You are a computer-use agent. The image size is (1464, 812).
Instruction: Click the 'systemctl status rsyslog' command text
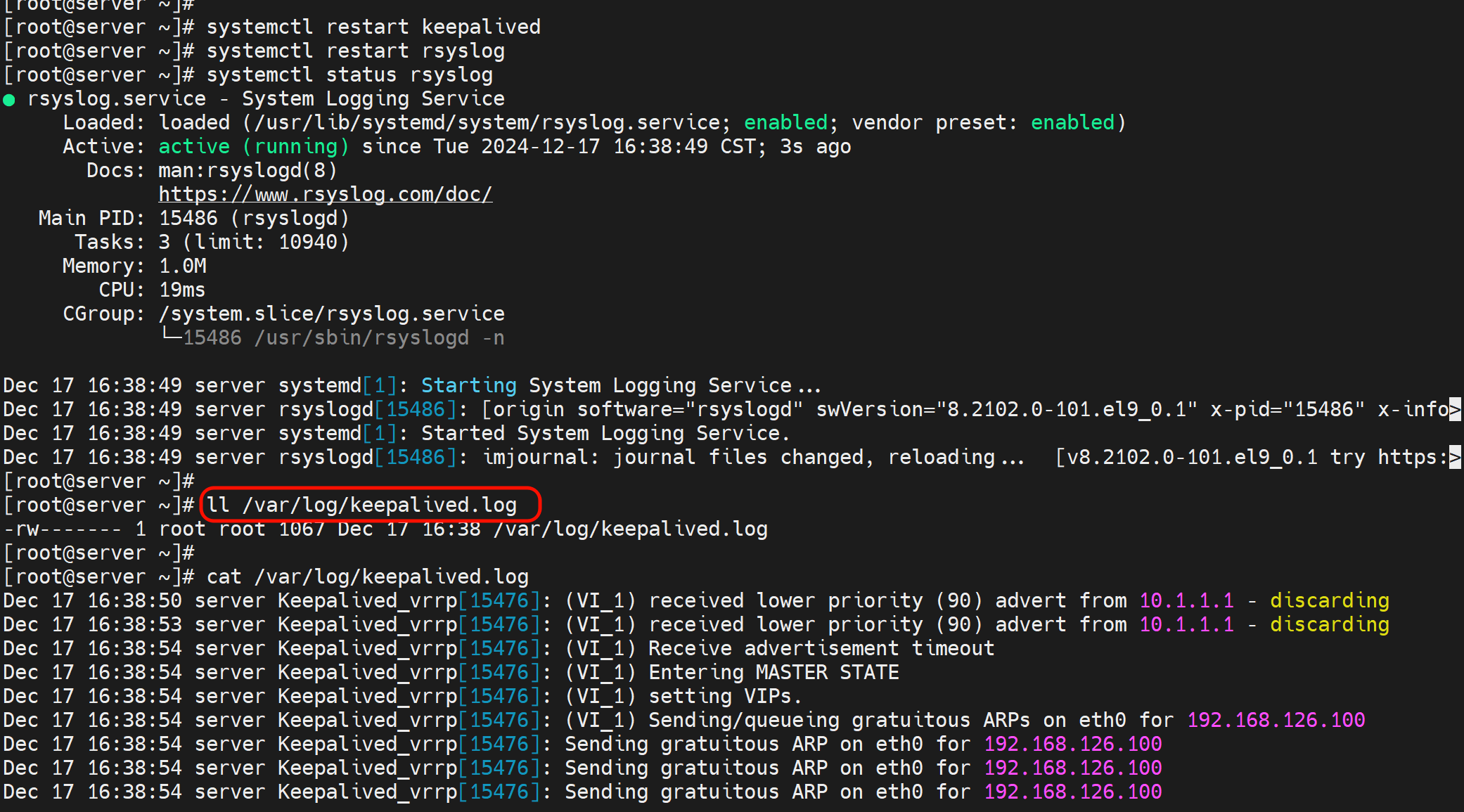click(x=349, y=75)
